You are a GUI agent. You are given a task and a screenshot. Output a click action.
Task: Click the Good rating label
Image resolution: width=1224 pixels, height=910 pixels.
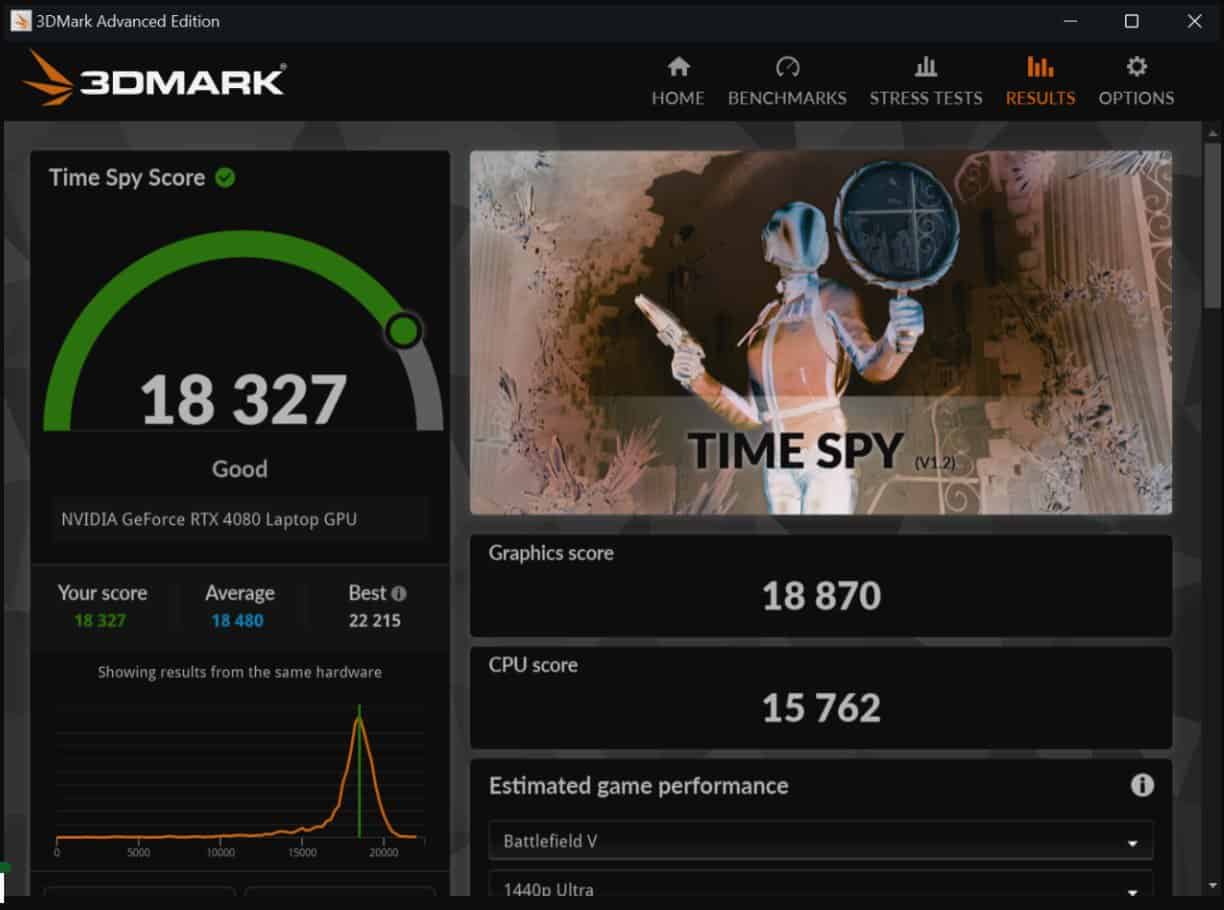point(240,469)
